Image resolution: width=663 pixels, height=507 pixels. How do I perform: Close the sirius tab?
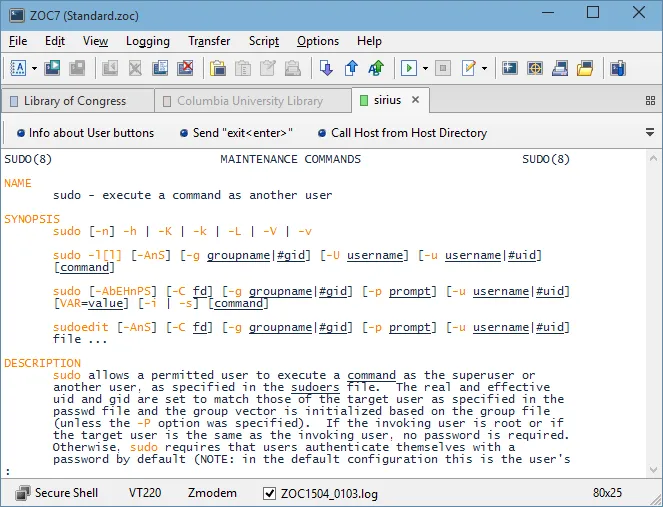pos(415,100)
